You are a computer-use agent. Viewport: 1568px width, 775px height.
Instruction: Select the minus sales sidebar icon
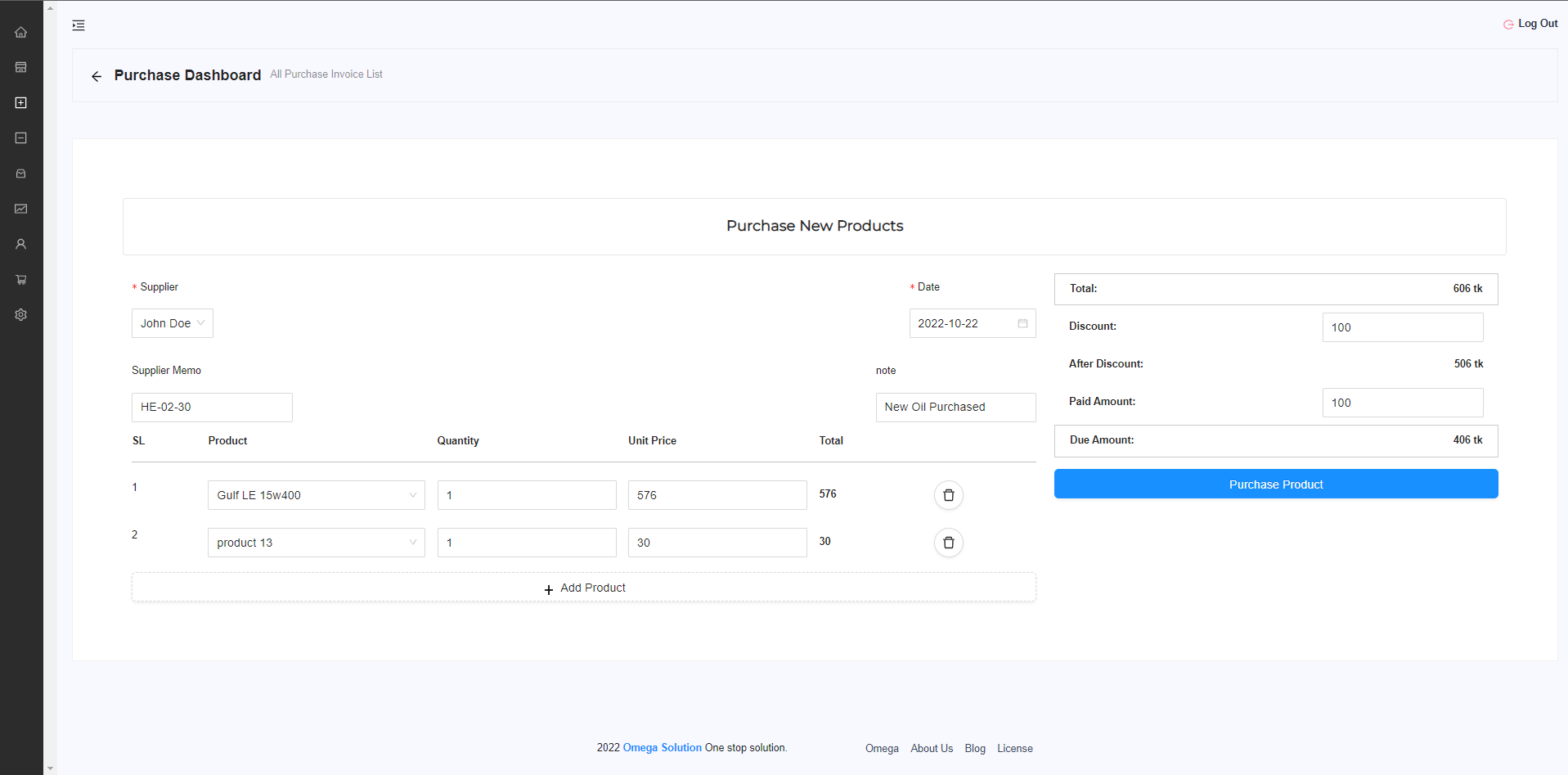pos(20,137)
